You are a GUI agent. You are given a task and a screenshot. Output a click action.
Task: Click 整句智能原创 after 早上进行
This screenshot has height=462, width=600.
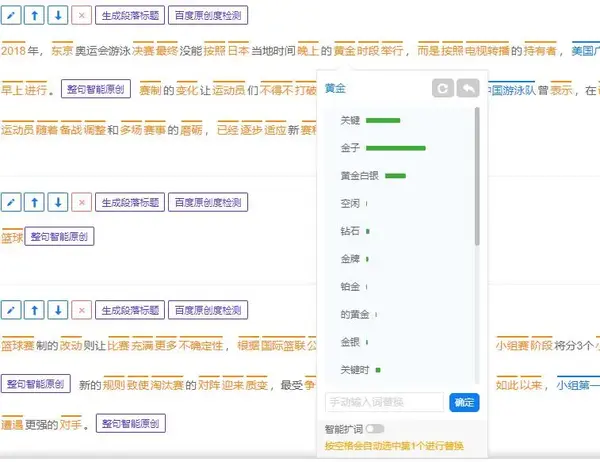96,89
